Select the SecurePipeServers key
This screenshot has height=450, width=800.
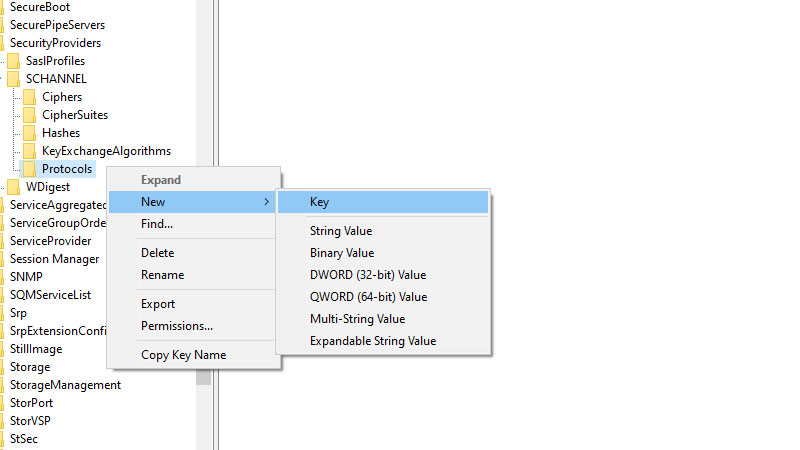(57, 25)
